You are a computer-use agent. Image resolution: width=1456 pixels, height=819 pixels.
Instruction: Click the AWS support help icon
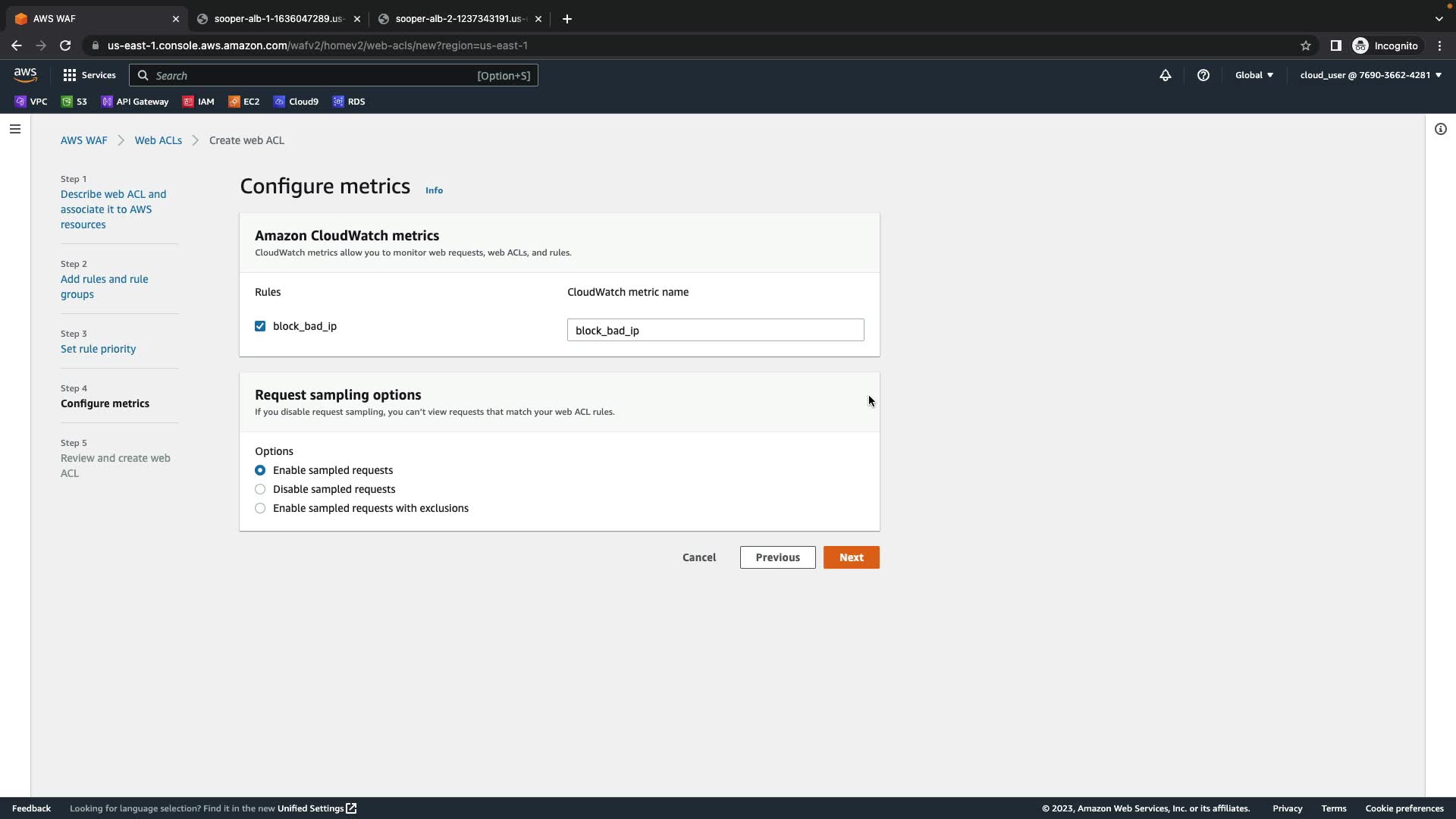point(1203,75)
